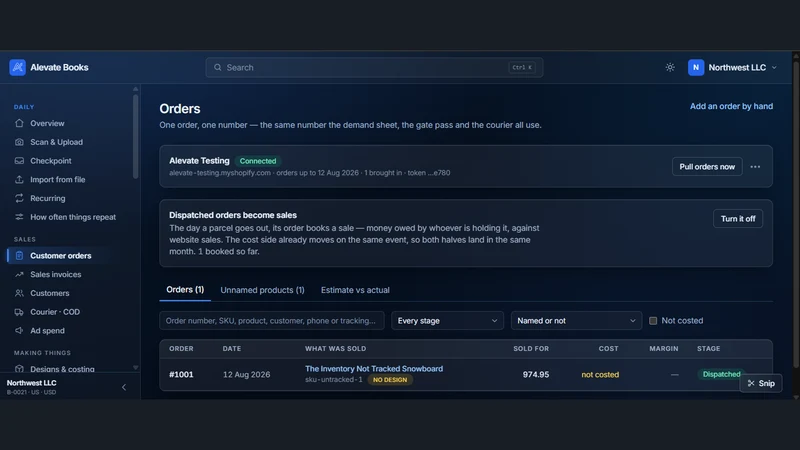Open The Inventory Not Tracked Snowboard link
This screenshot has height=450, width=800.
(374, 368)
